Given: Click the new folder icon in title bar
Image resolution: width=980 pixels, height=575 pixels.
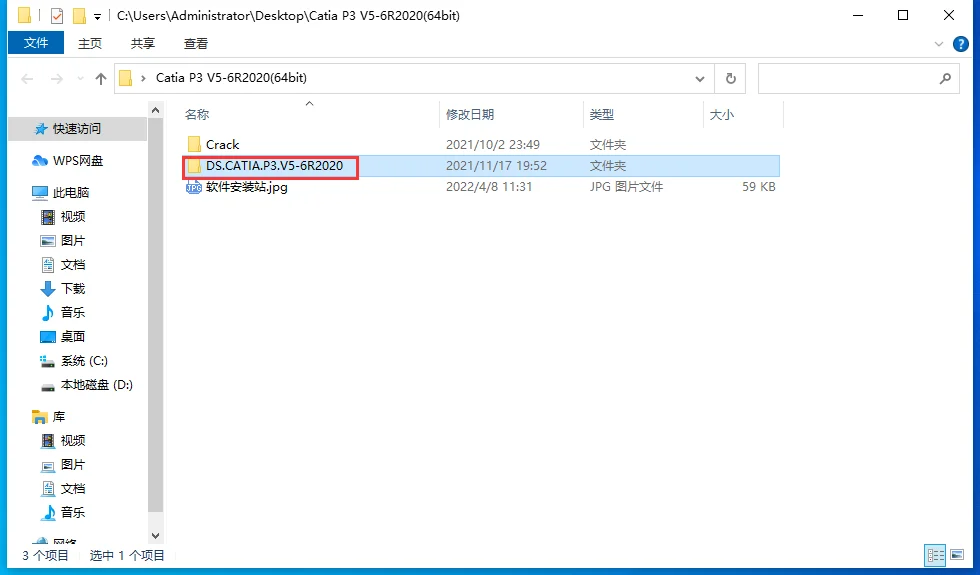Looking at the screenshot, I should [79, 16].
